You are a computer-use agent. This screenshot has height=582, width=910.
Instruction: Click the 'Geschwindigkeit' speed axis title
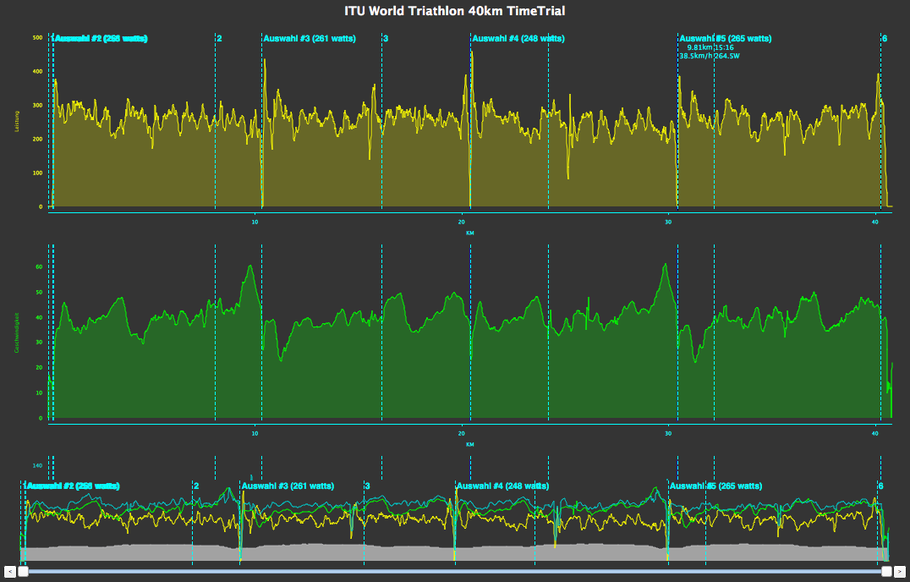(17, 332)
